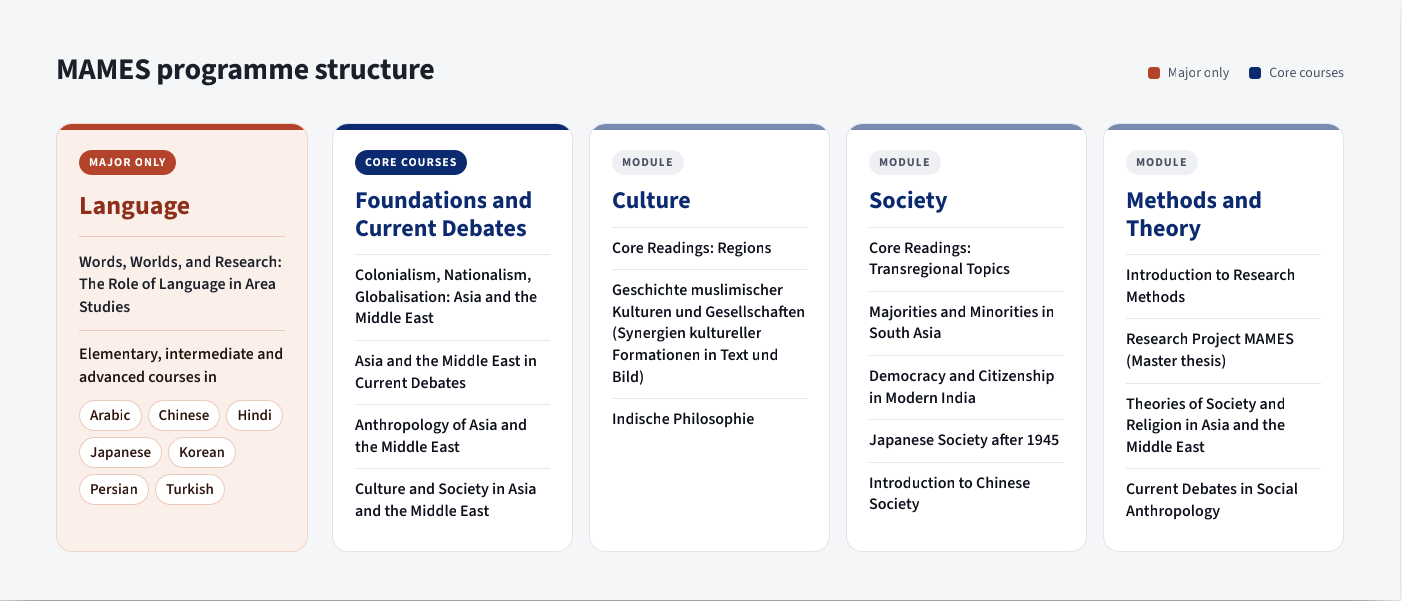
Task: Select the Korean language chip
Action: [x=202, y=452]
